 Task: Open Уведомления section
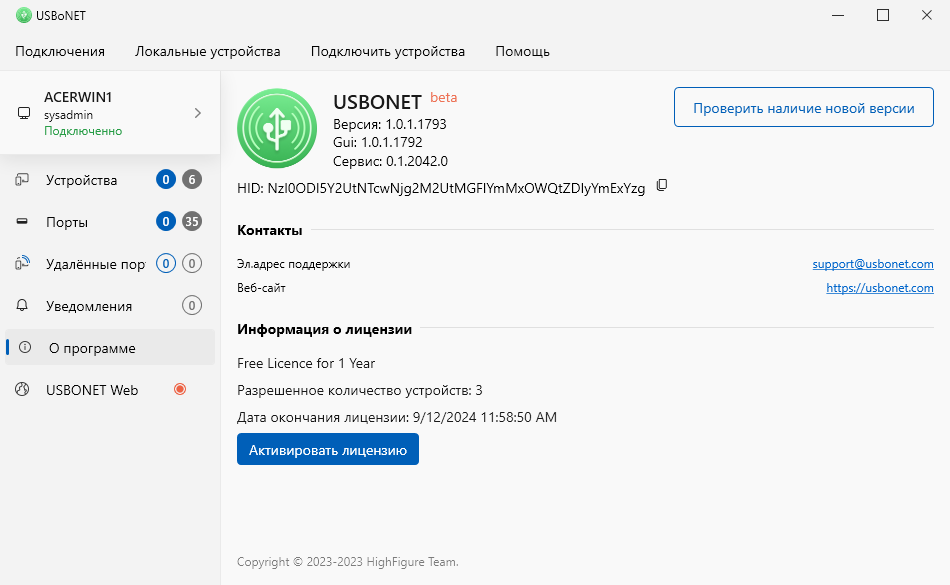(110, 305)
